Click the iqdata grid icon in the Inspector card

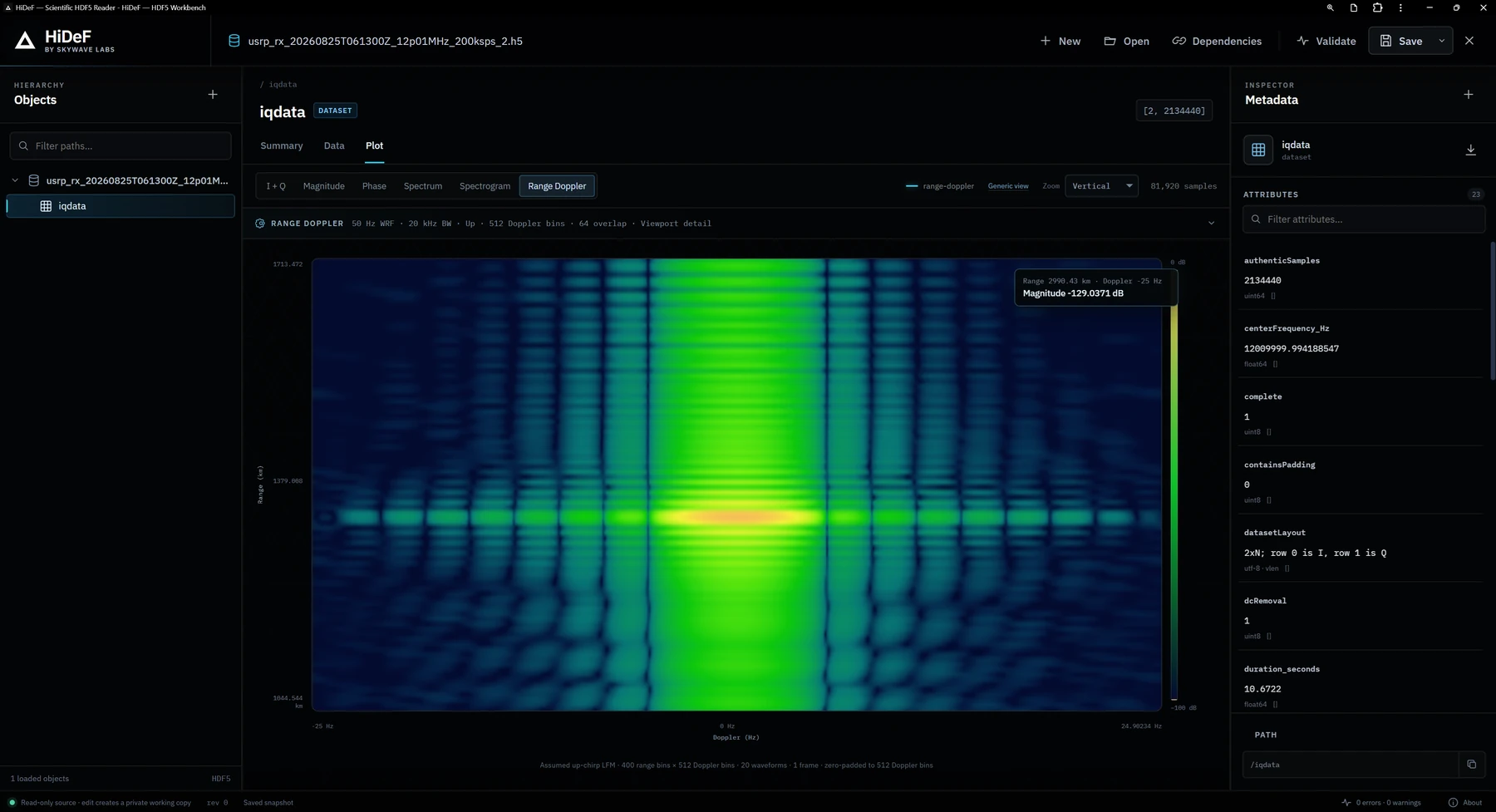coord(1258,150)
